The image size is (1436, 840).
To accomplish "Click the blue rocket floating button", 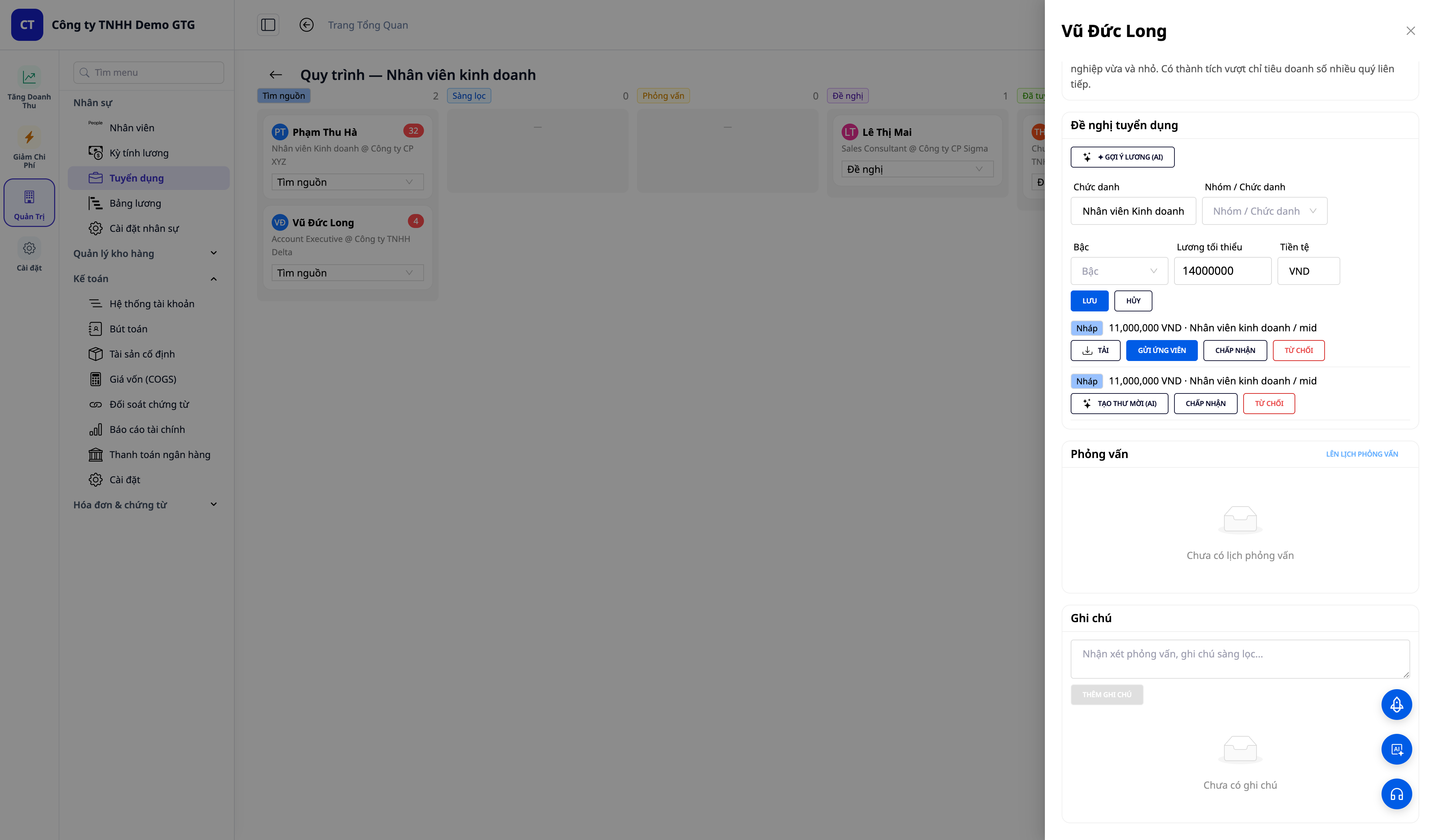I will click(1396, 705).
